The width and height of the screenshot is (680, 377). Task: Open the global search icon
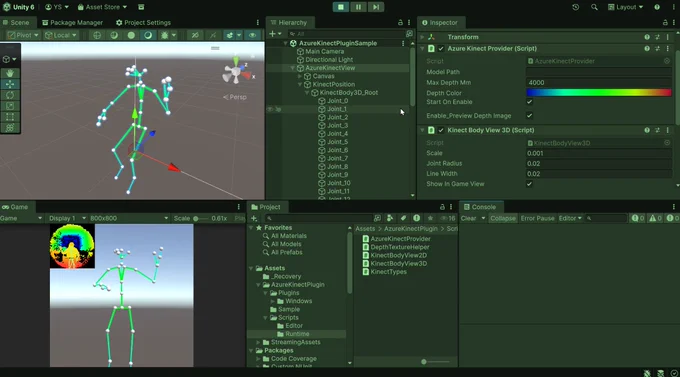(x=594, y=7)
